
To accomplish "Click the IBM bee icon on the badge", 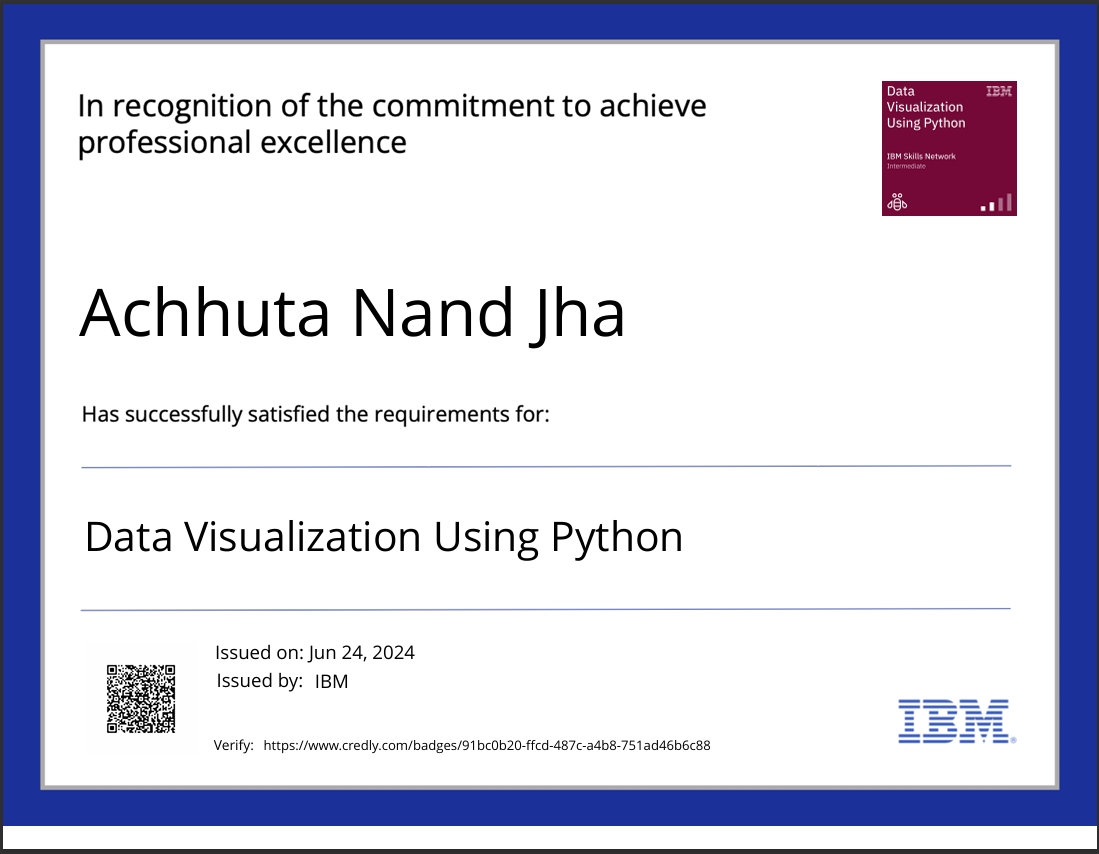I will point(897,201).
